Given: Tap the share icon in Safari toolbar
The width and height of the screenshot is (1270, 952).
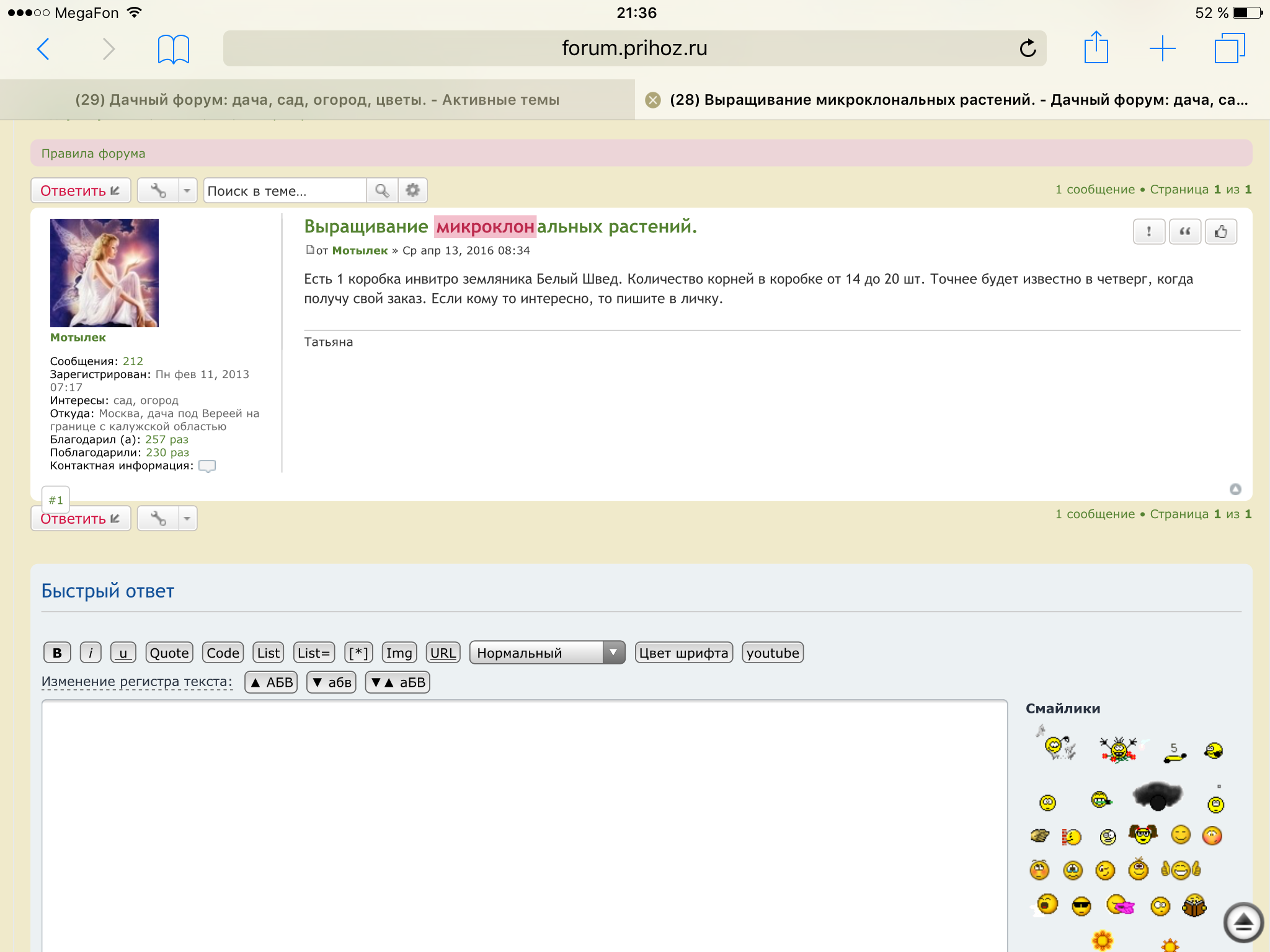Looking at the screenshot, I should click(1096, 48).
